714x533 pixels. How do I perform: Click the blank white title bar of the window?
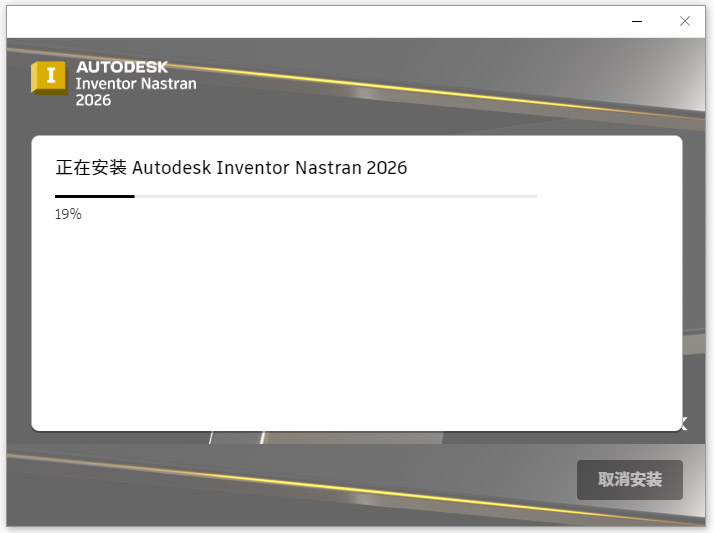click(x=300, y=20)
